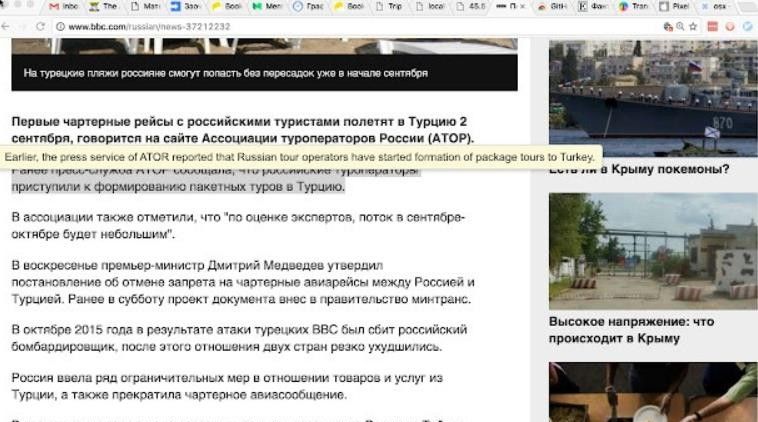
Task: Close the active BBC tab
Action: click(x=522, y=6)
